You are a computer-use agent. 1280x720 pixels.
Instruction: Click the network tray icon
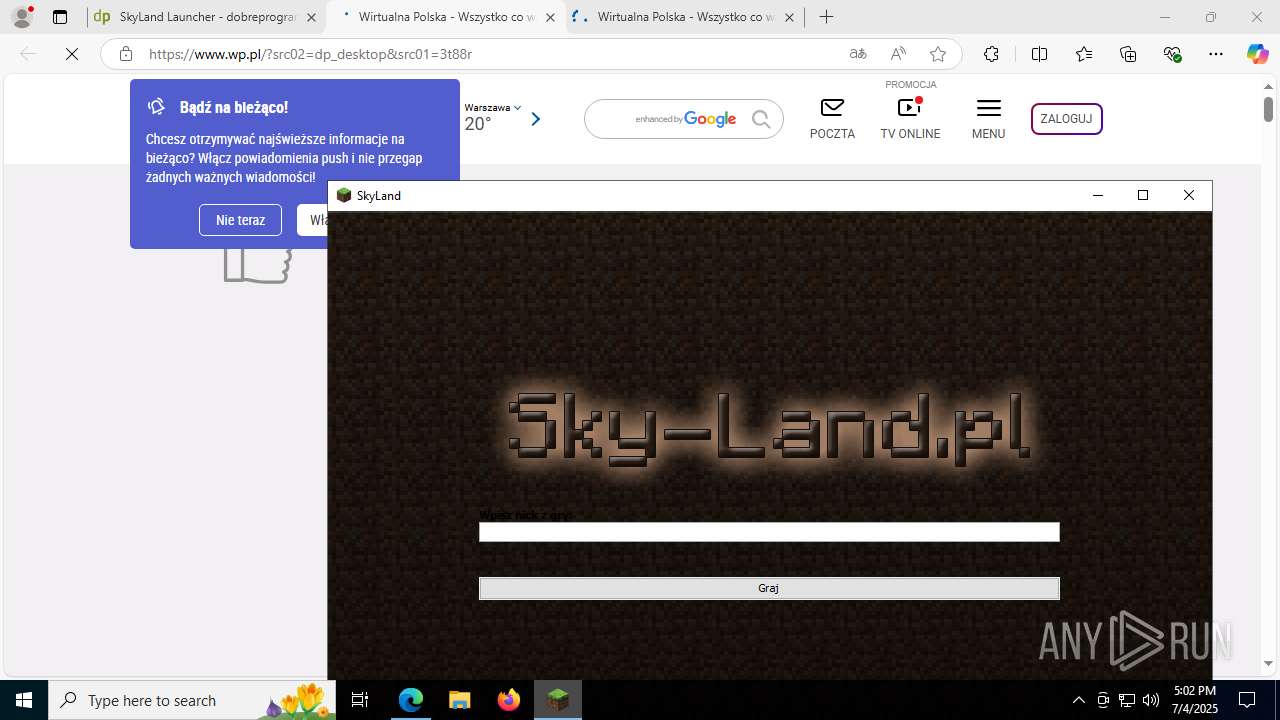1127,700
